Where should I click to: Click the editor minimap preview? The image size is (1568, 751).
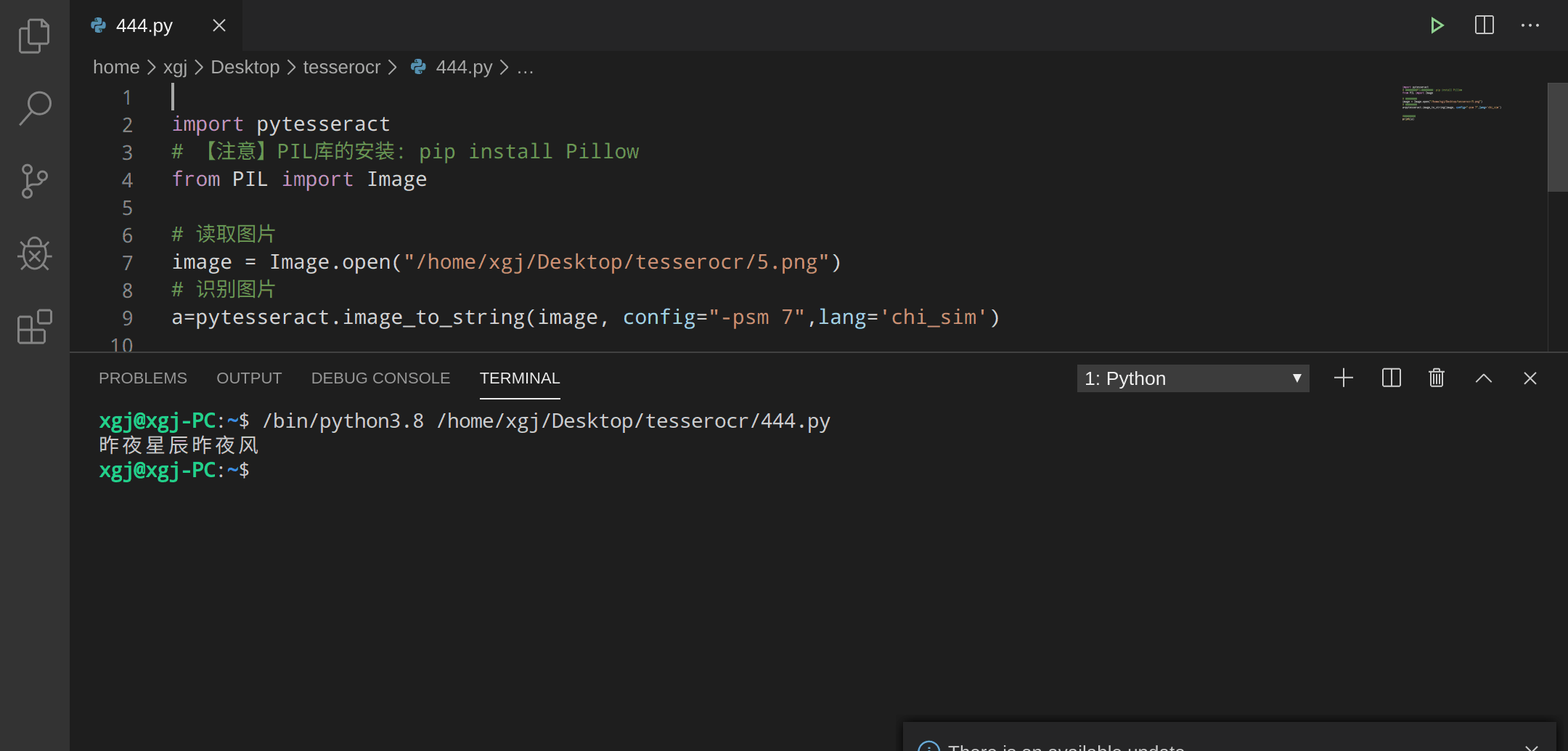[1451, 105]
